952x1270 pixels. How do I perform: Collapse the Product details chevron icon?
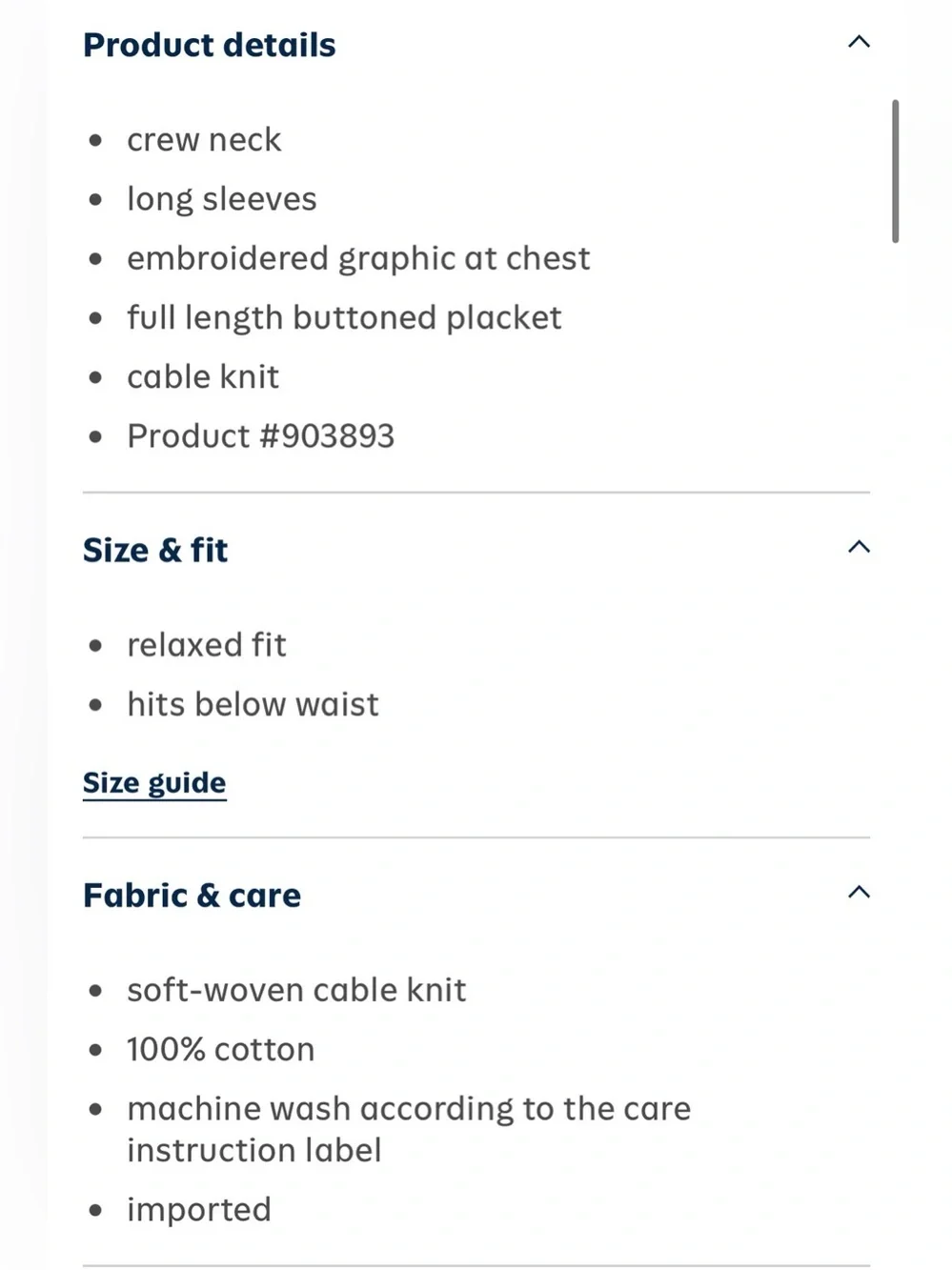(x=859, y=42)
